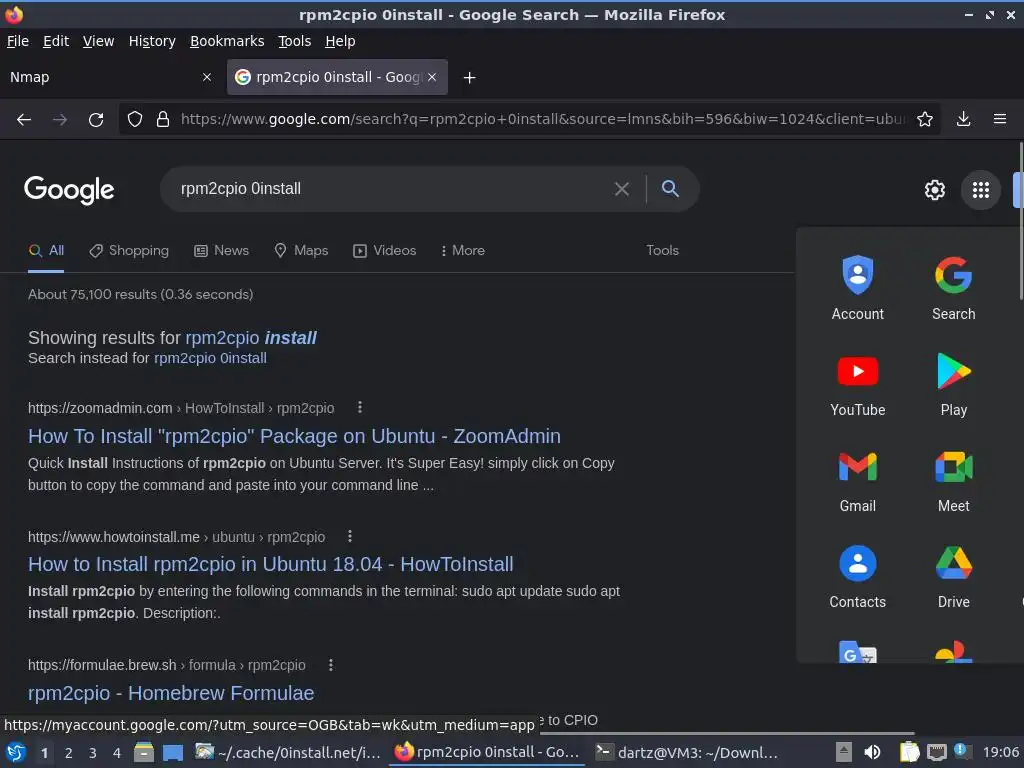Image resolution: width=1024 pixels, height=768 pixels.
Task: Close the rpm2cpio 0install tab
Action: 432,77
